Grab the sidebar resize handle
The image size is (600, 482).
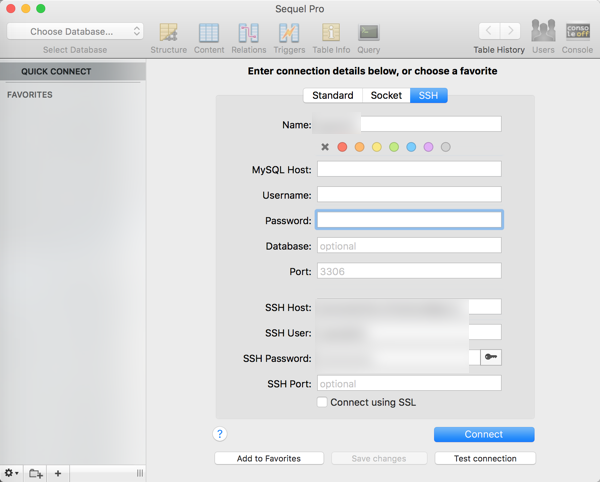(140, 473)
